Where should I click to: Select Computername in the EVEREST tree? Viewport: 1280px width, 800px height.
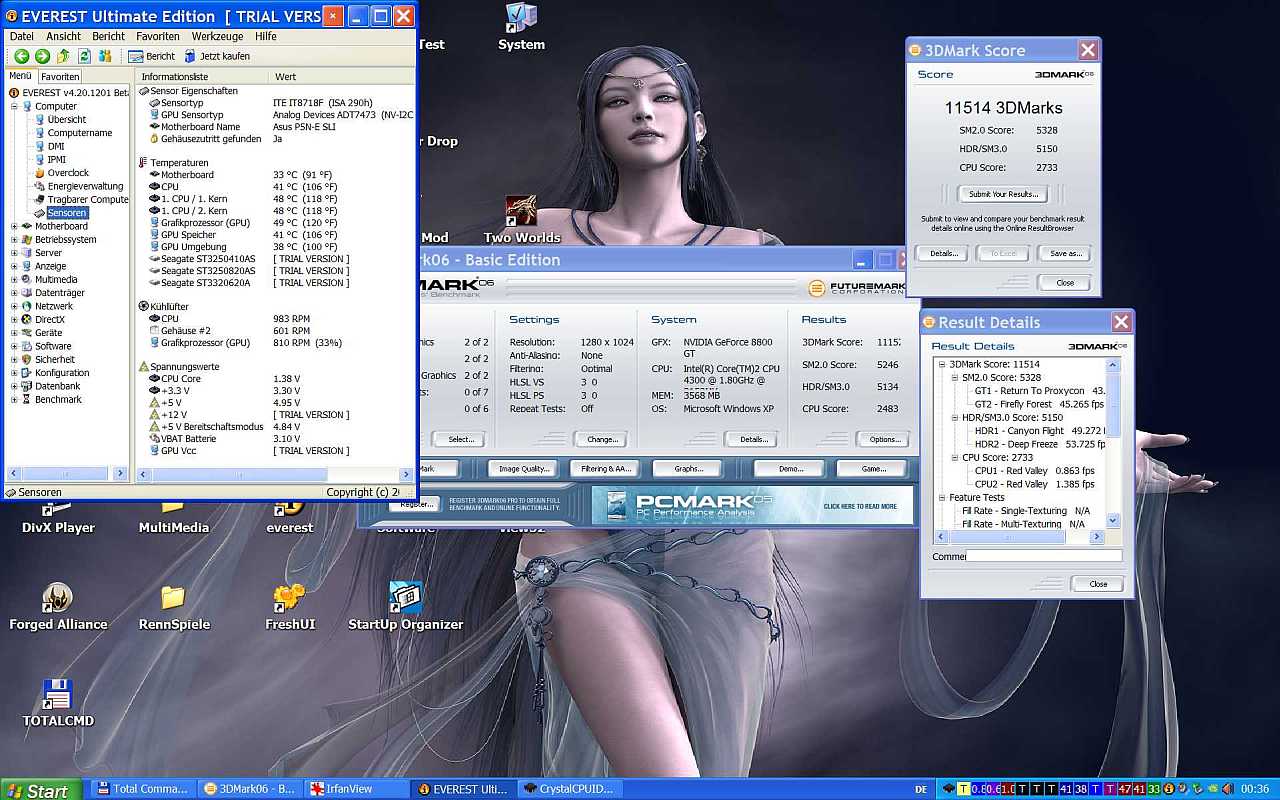coord(80,133)
